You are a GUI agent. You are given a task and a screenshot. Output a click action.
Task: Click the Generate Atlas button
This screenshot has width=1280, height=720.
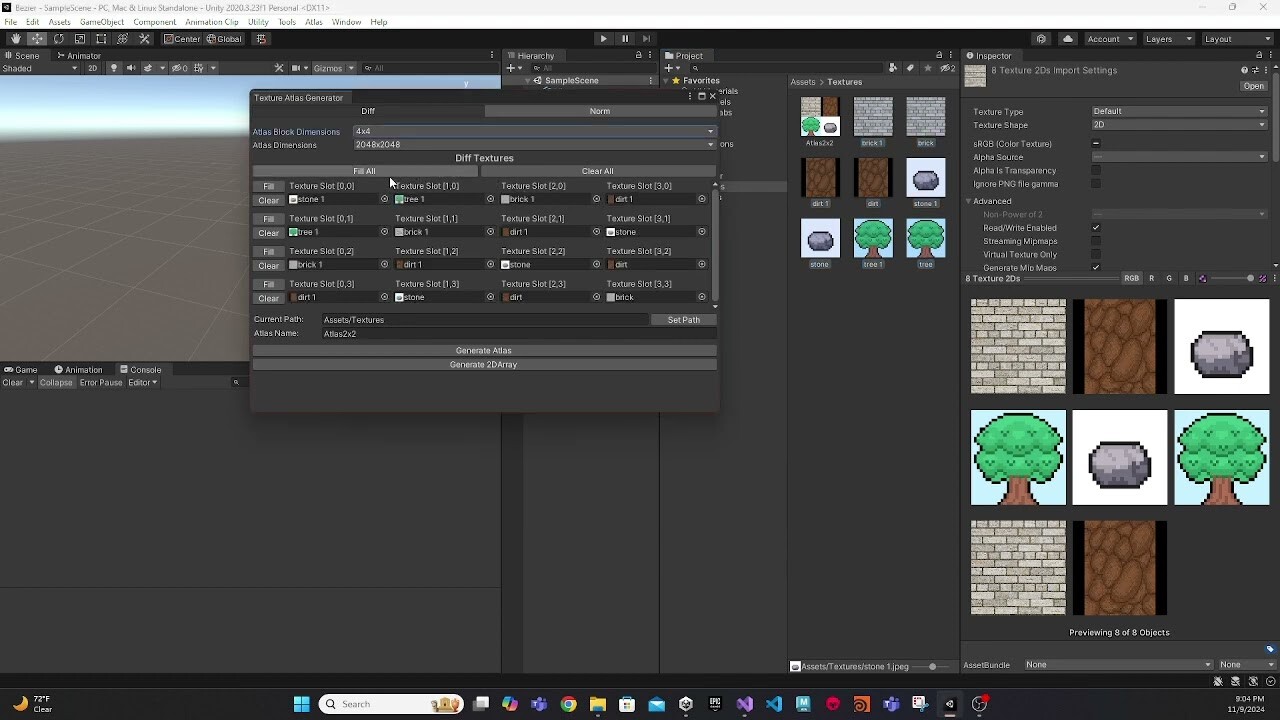coord(484,351)
